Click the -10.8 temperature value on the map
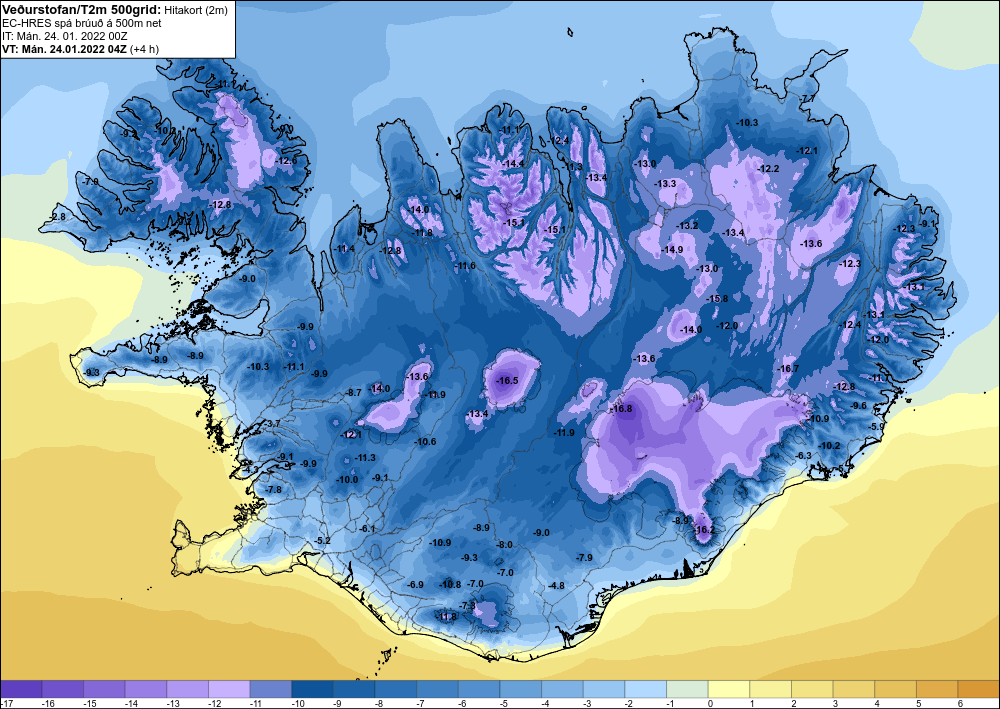 pos(450,585)
